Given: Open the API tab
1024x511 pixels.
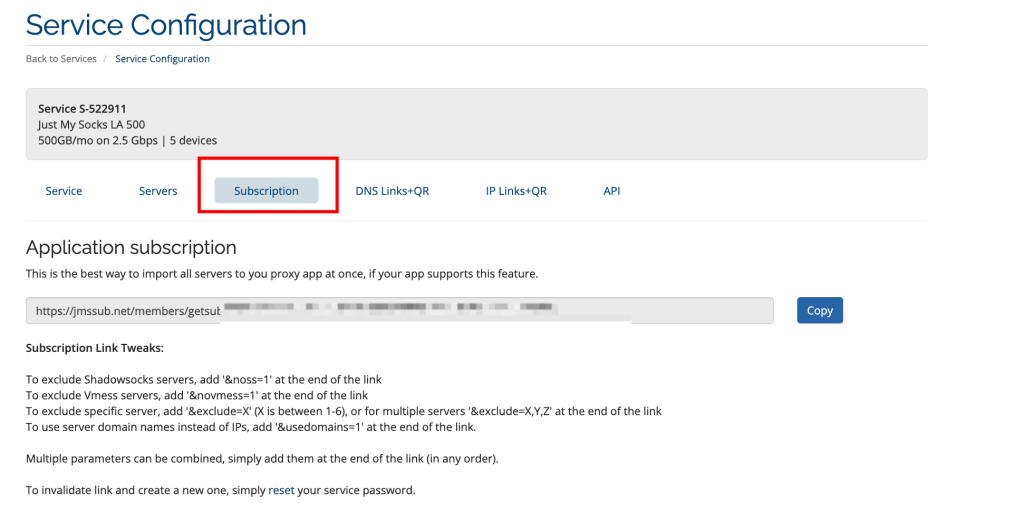Looking at the screenshot, I should pyautogui.click(x=612, y=191).
